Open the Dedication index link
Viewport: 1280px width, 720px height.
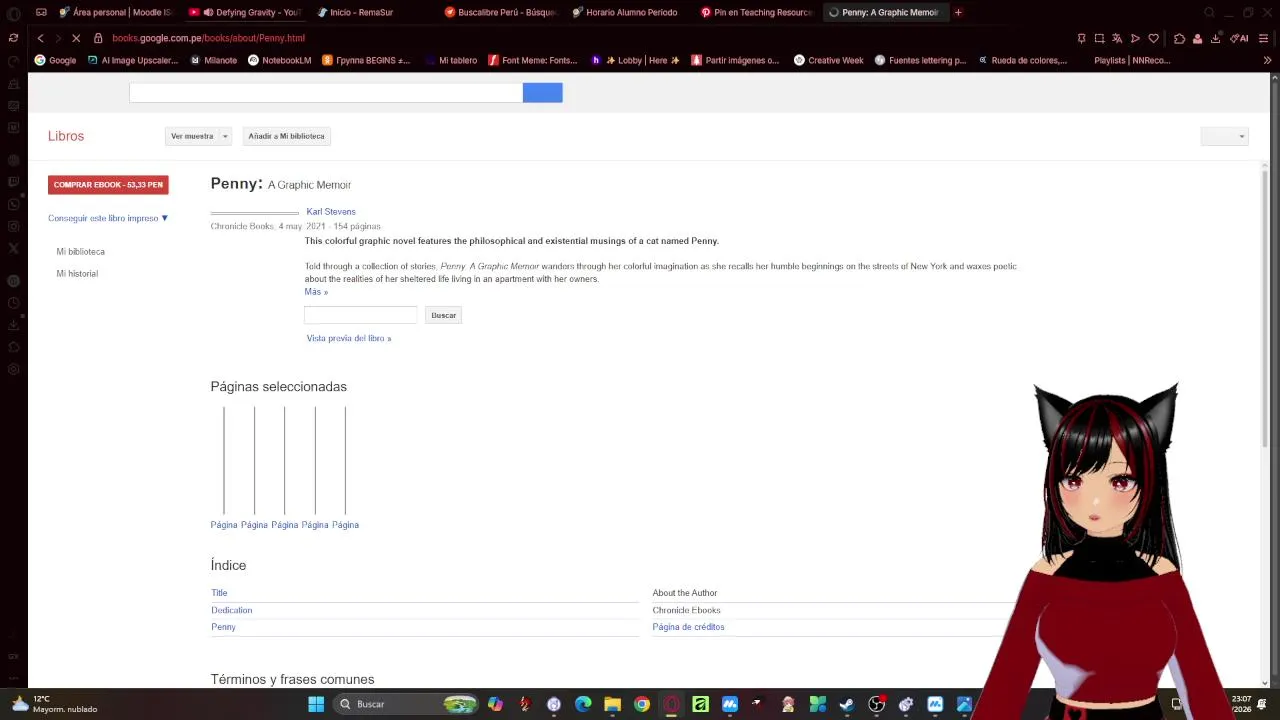231,610
